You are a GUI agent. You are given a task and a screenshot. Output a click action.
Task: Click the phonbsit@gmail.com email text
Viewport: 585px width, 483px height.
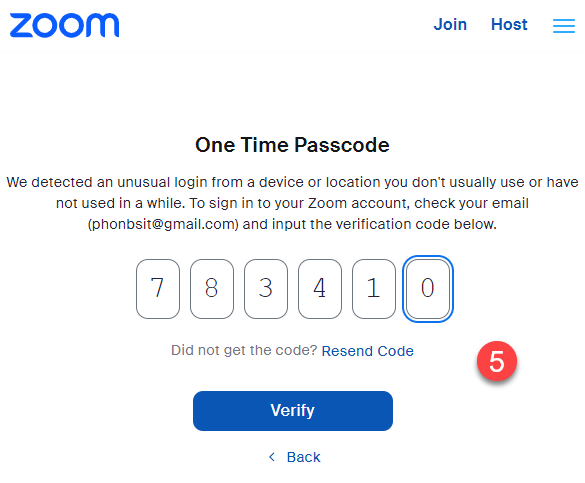[163, 224]
